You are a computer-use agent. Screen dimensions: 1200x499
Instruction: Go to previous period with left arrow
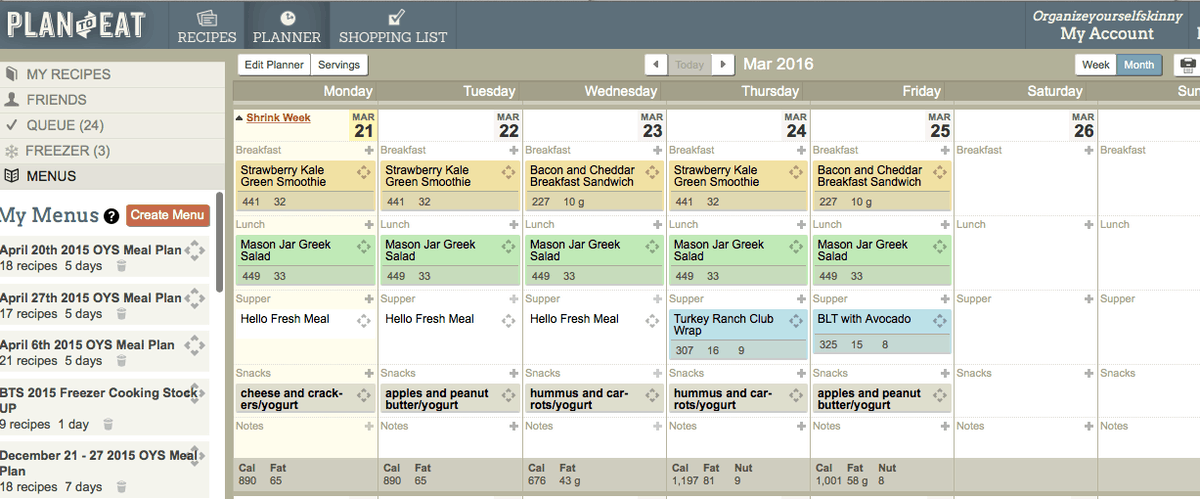[x=656, y=64]
